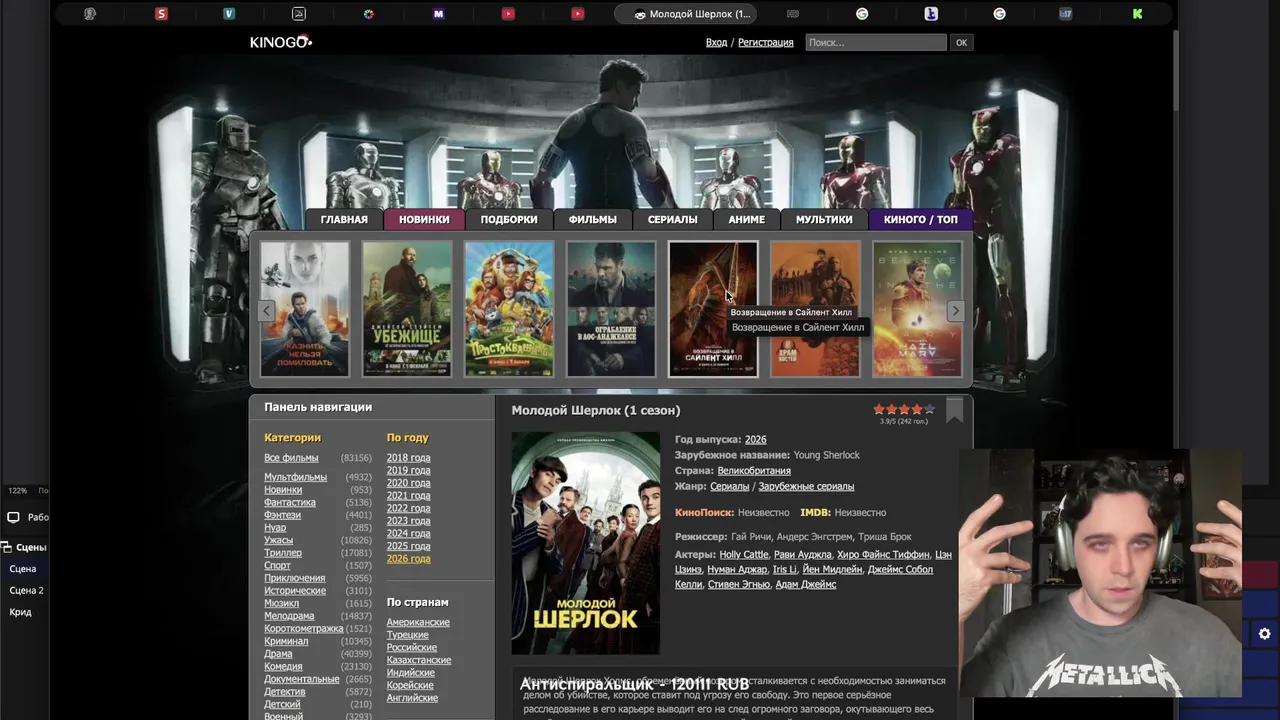Click the carousel right arrow
The image size is (1280, 720).
955,311
